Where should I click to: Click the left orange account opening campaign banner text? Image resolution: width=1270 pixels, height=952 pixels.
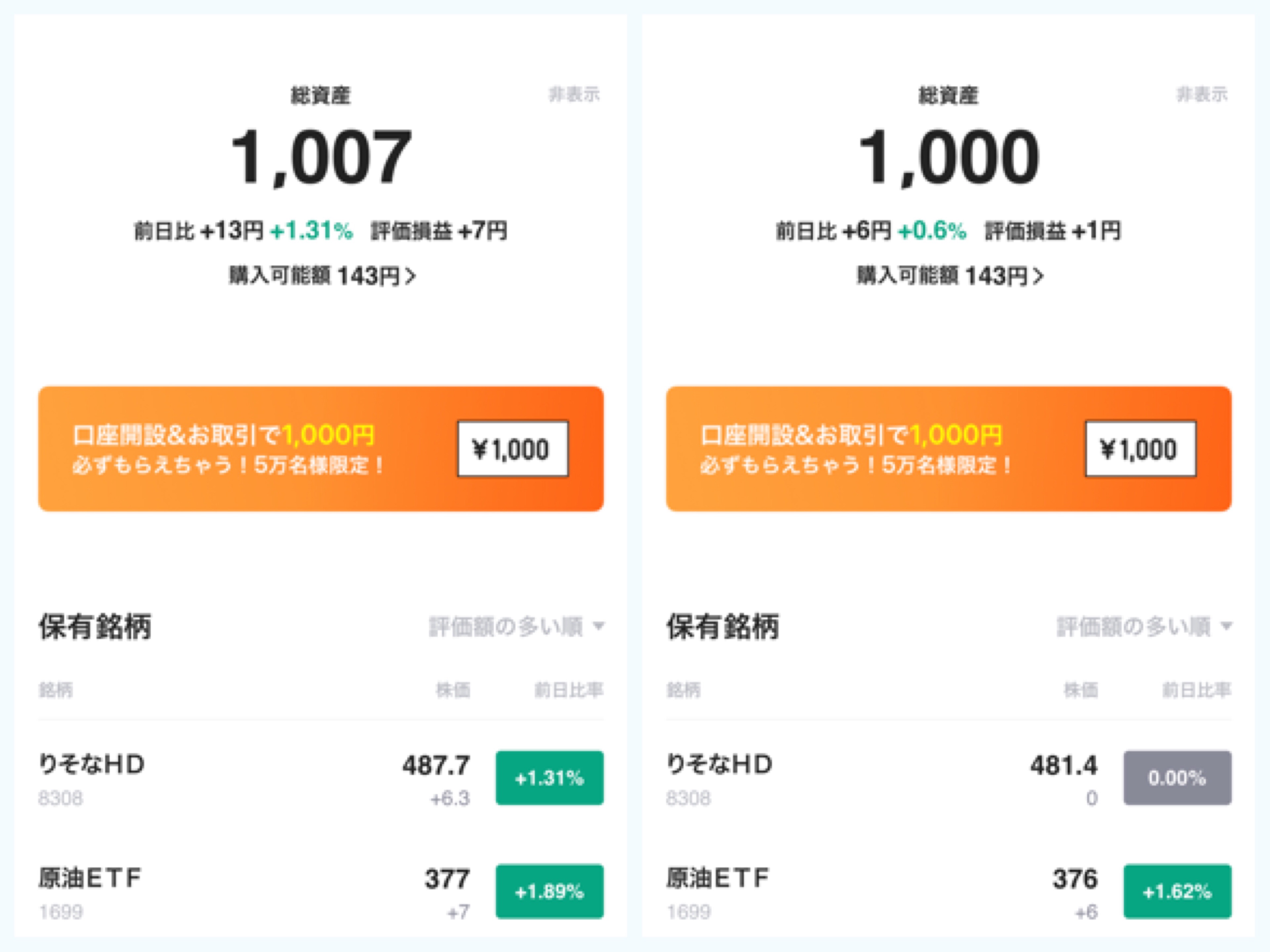coord(227,449)
